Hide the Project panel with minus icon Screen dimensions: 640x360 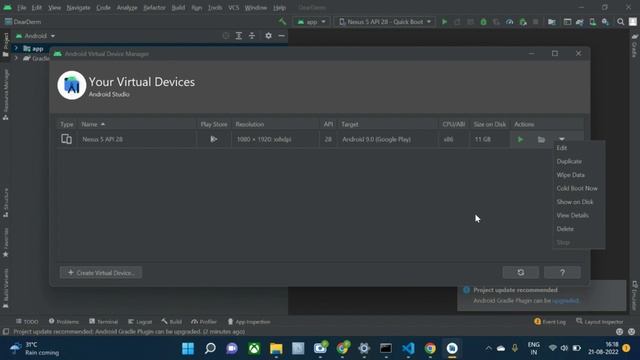pos(281,36)
